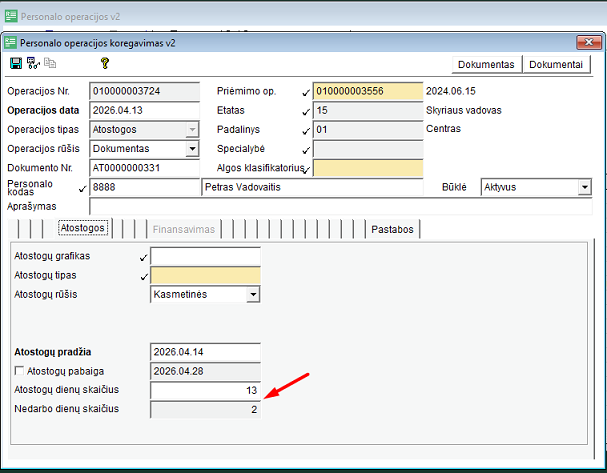Screen dimensions: 607x473
Task: Click the Save diskette icon in toolbar
Action: click(x=15, y=63)
